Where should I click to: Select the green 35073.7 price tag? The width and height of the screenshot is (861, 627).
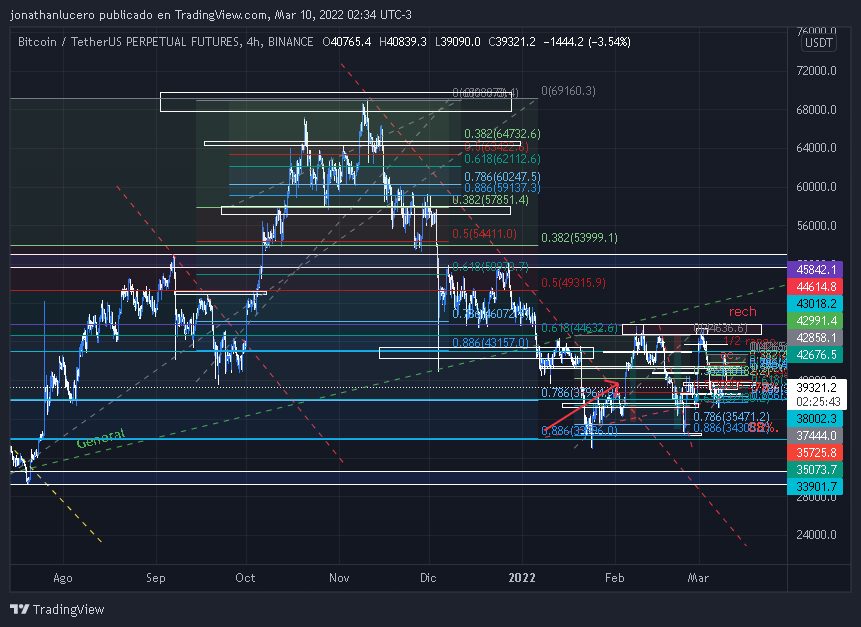[815, 469]
